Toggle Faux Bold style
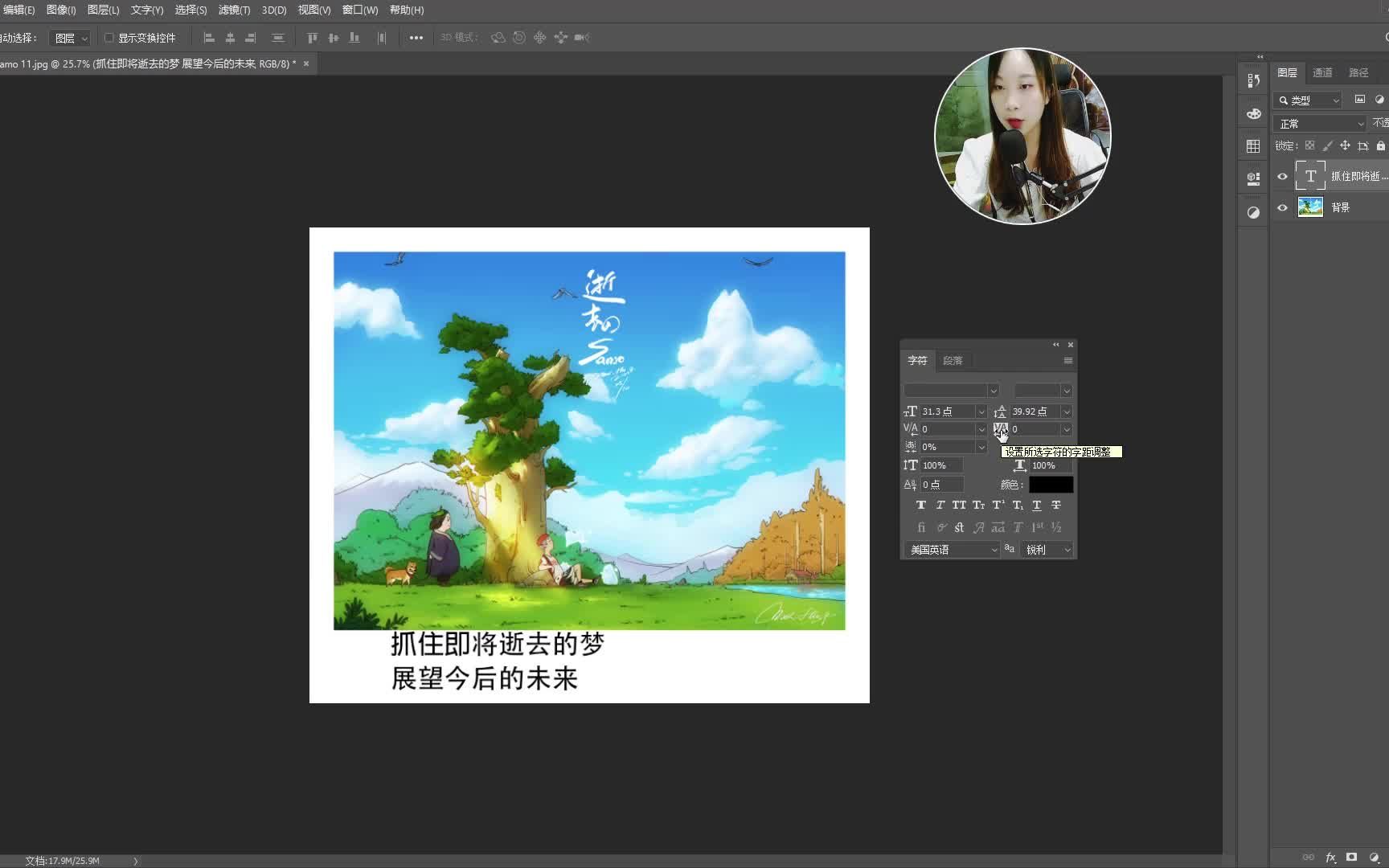Image resolution: width=1389 pixels, height=868 pixels. tap(921, 505)
